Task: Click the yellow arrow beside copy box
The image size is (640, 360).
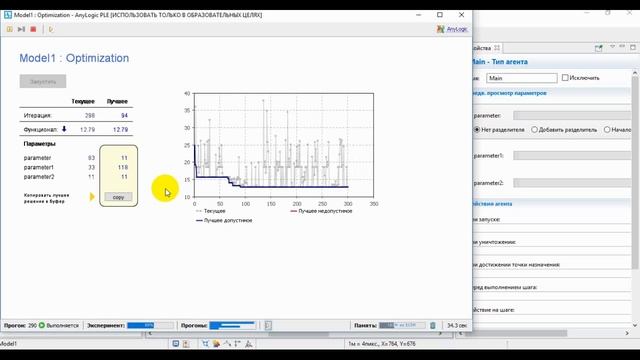Action: (92, 197)
